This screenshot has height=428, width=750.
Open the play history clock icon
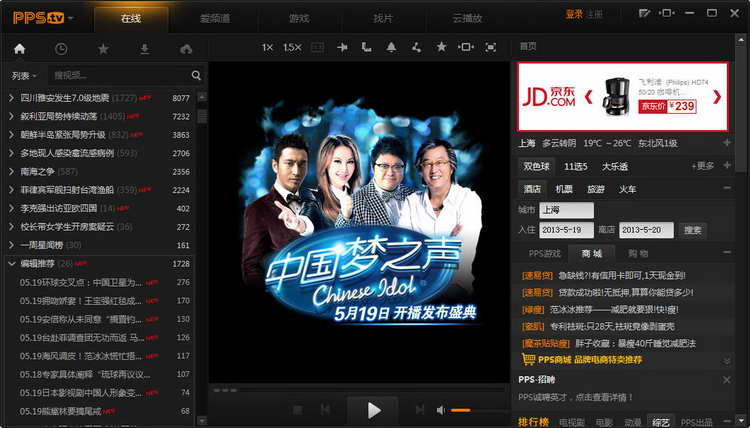click(61, 49)
